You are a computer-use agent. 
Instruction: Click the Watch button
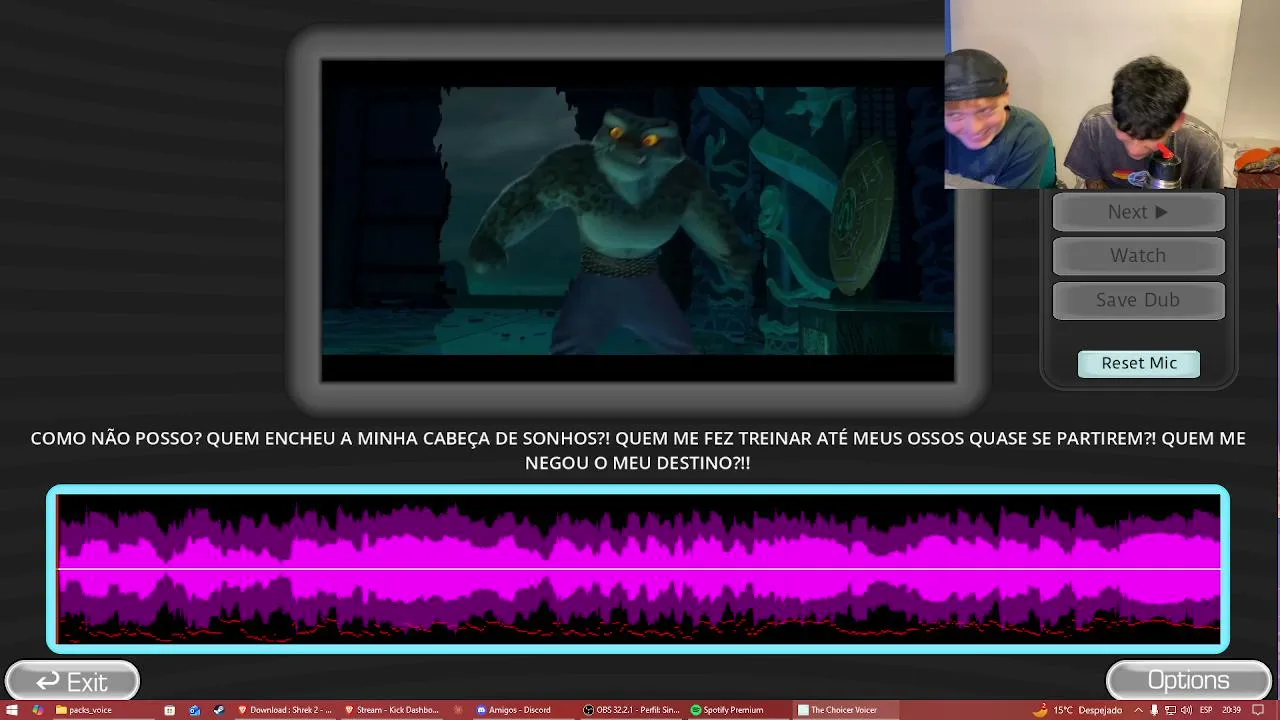pyautogui.click(x=1138, y=256)
